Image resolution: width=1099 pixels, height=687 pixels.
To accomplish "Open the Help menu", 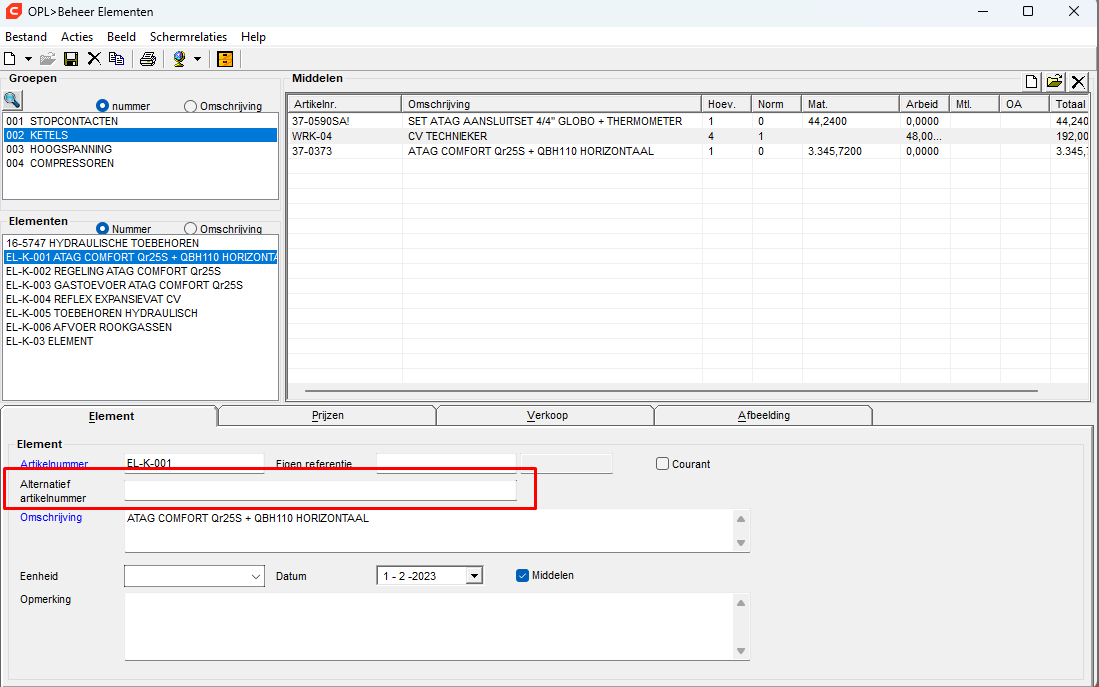I will 254,37.
